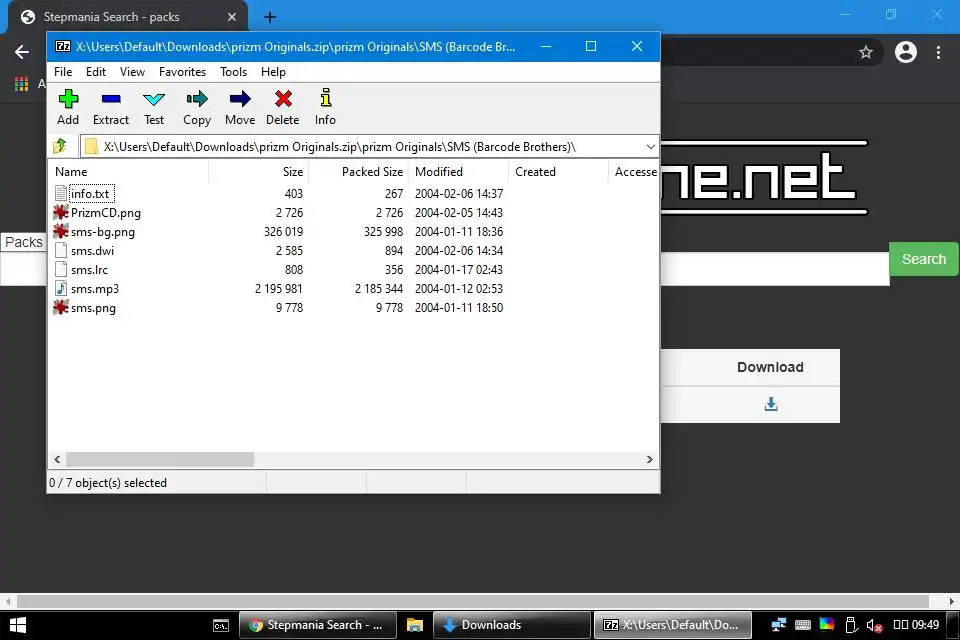This screenshot has width=960, height=640.
Task: Open the Help menu
Action: (x=273, y=72)
